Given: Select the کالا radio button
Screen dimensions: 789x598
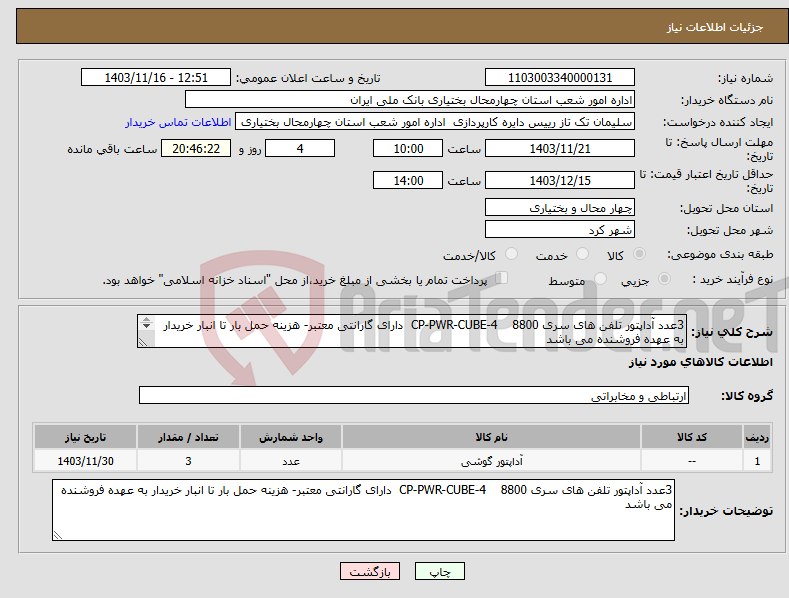Looking at the screenshot, I should point(640,254).
